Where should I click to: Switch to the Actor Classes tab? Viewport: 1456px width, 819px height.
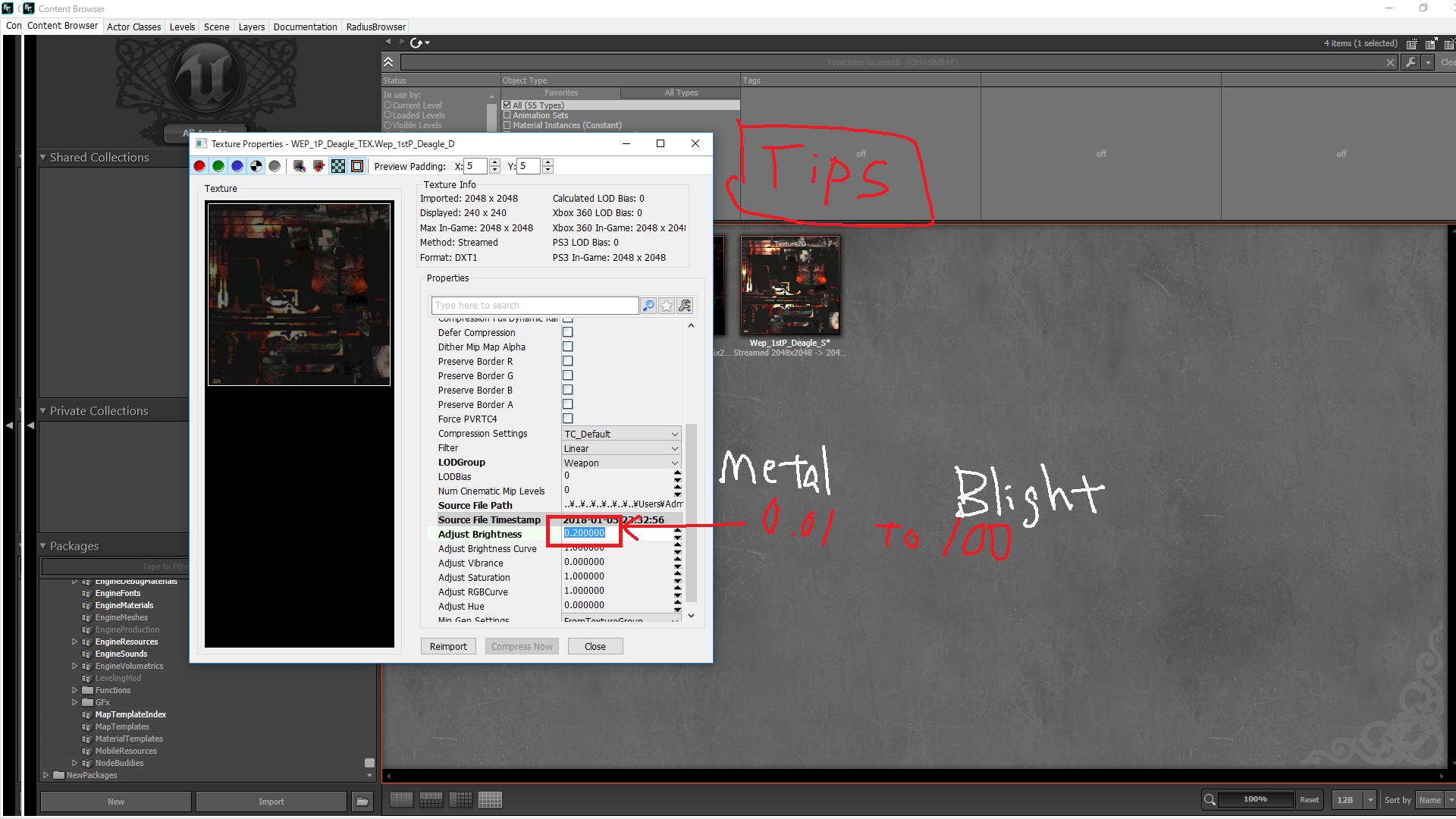pos(133,27)
